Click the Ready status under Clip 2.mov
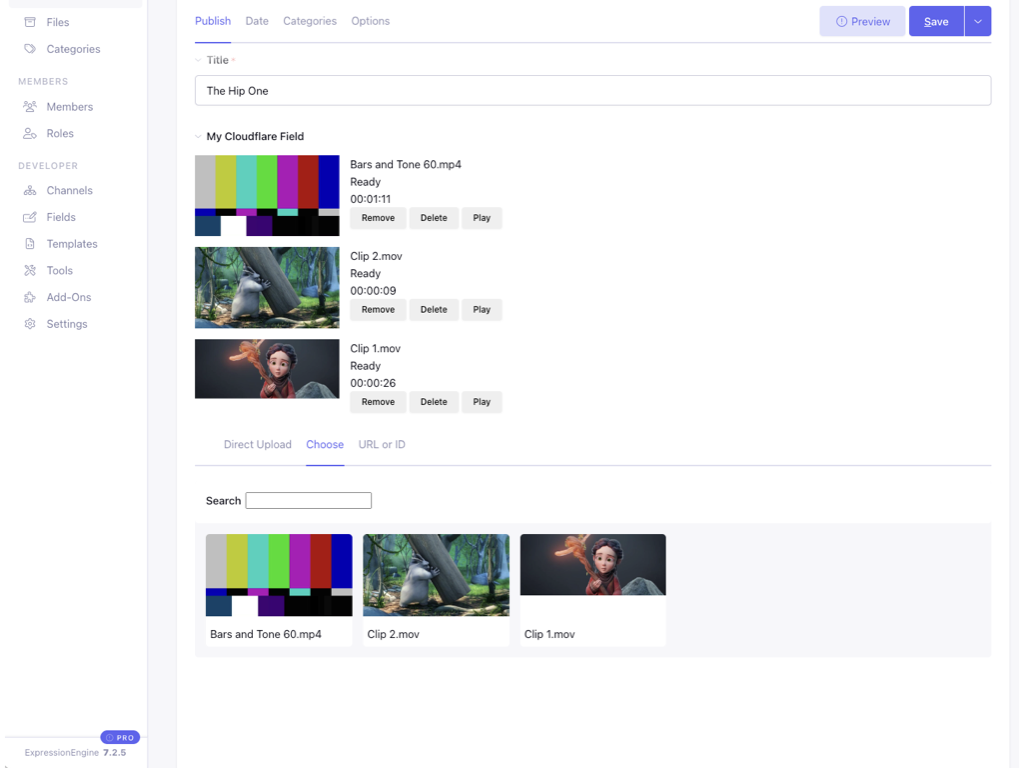This screenshot has height=768, width=1024. (365, 274)
